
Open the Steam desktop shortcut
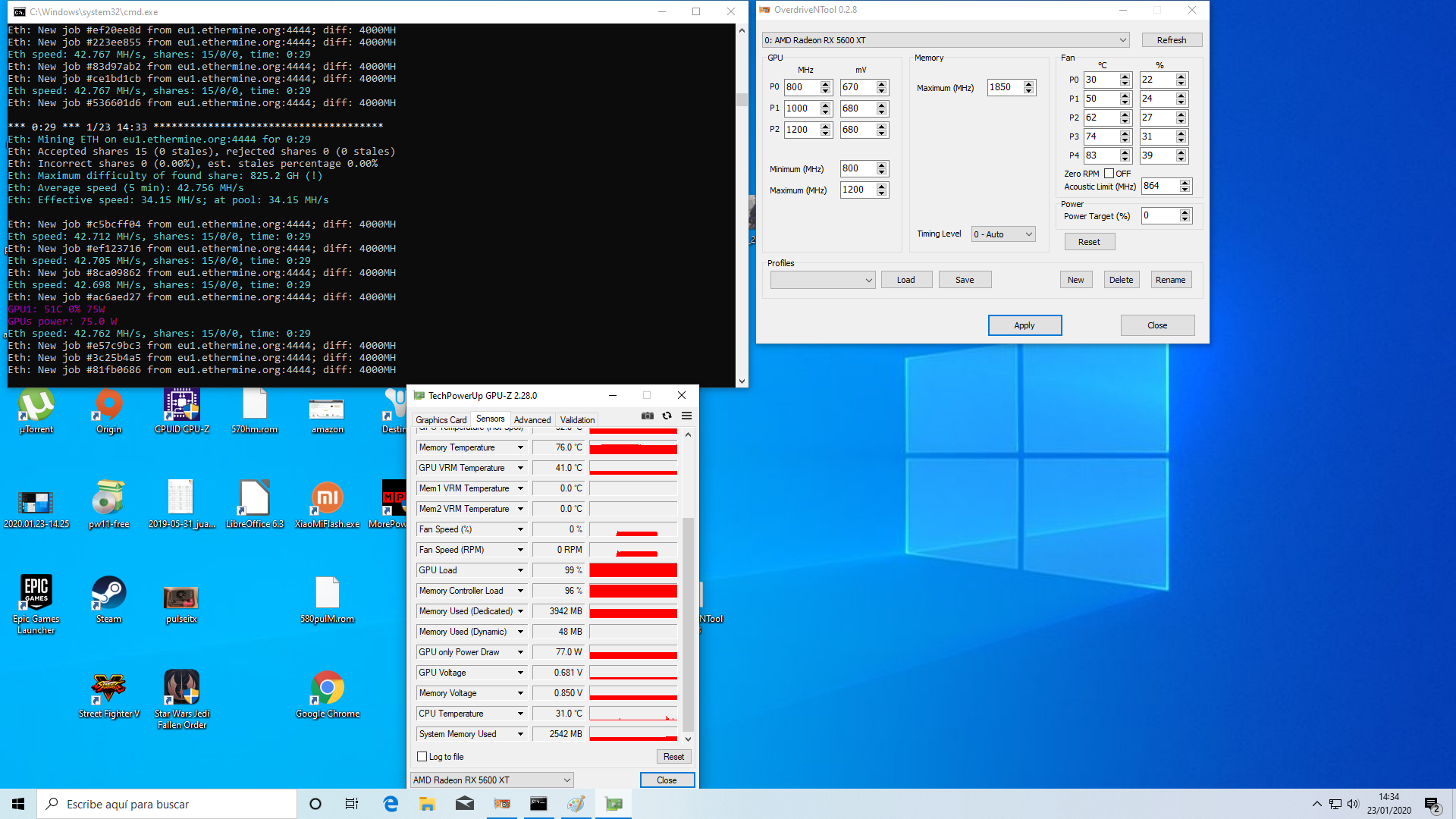point(108,599)
